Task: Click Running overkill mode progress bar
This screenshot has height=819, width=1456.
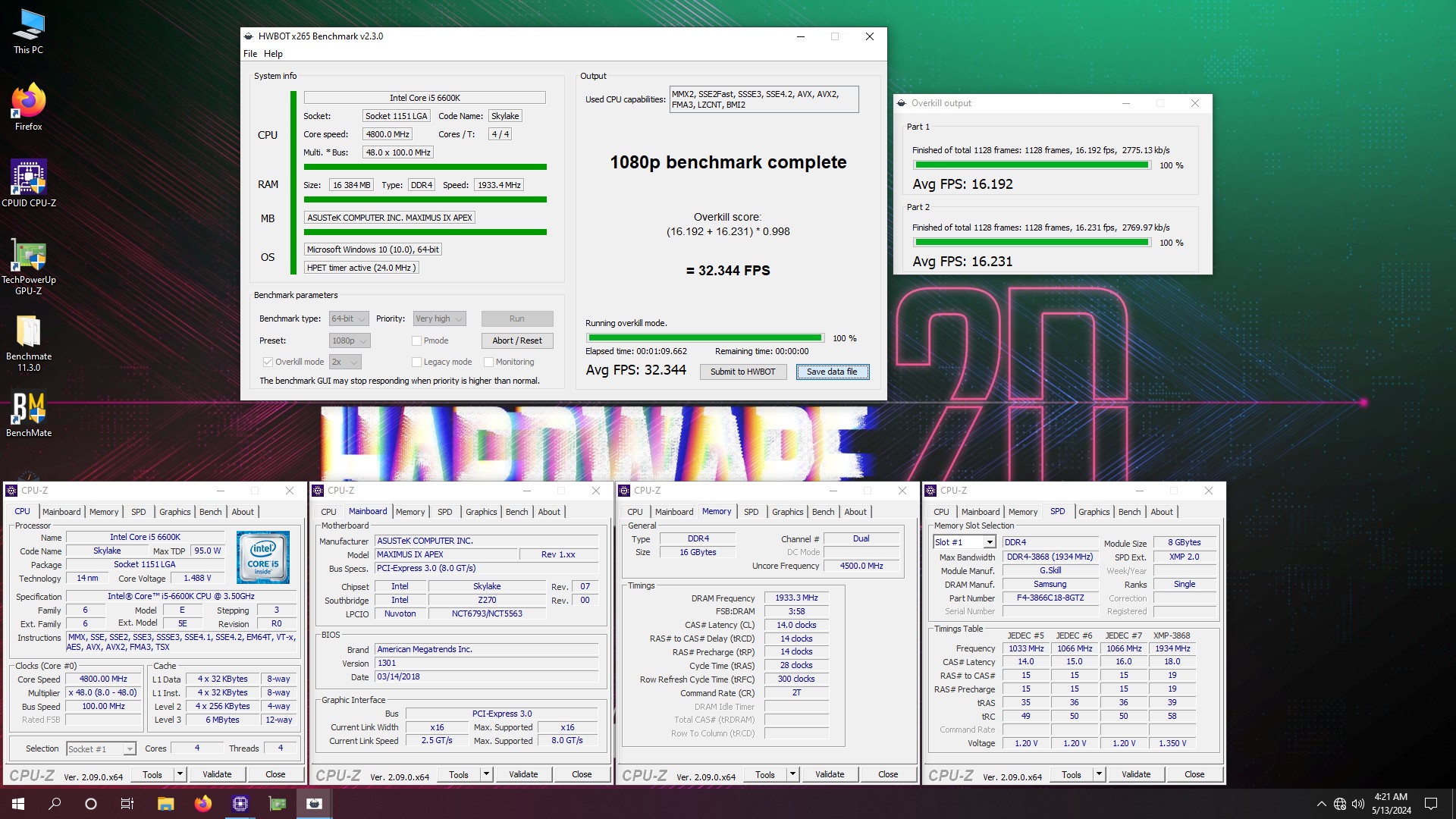Action: point(704,338)
